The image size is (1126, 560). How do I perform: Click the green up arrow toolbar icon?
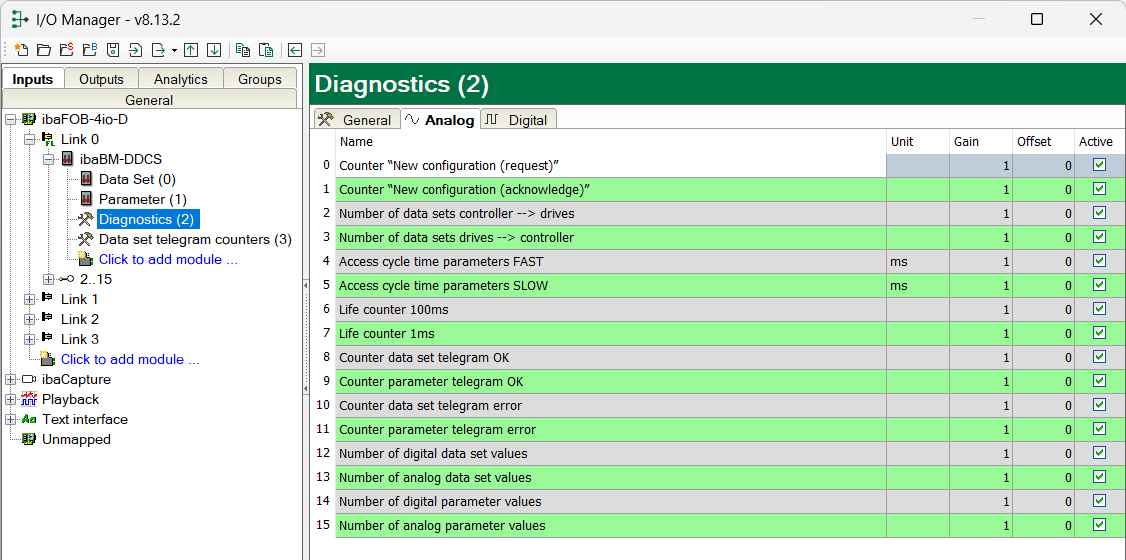pos(190,49)
